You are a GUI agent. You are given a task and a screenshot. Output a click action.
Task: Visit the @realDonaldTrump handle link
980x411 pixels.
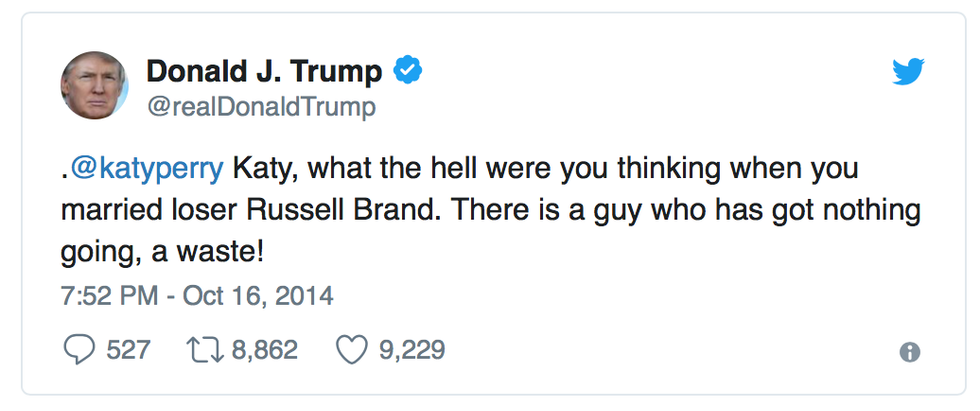(261, 107)
